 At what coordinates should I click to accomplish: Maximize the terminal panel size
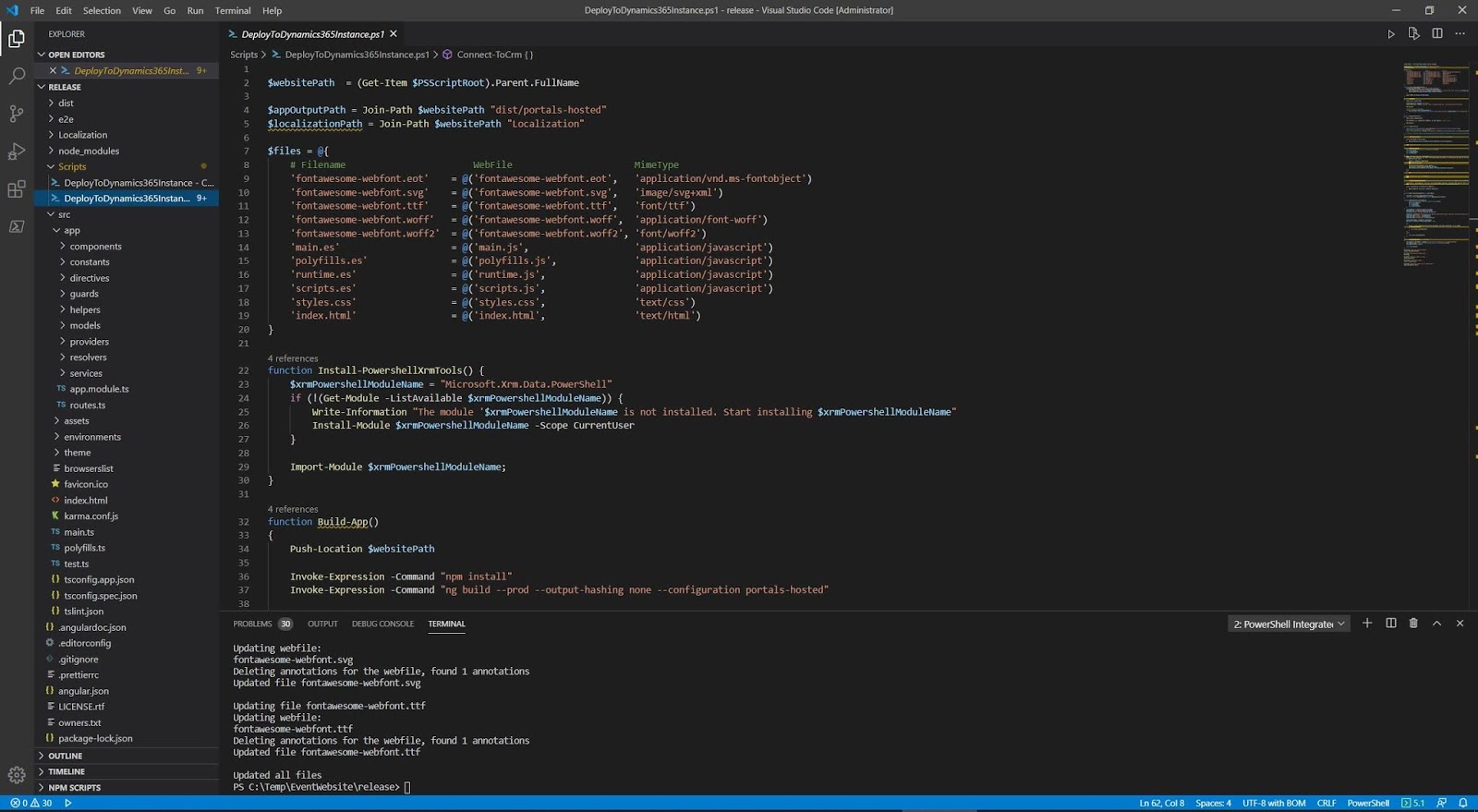1436,624
